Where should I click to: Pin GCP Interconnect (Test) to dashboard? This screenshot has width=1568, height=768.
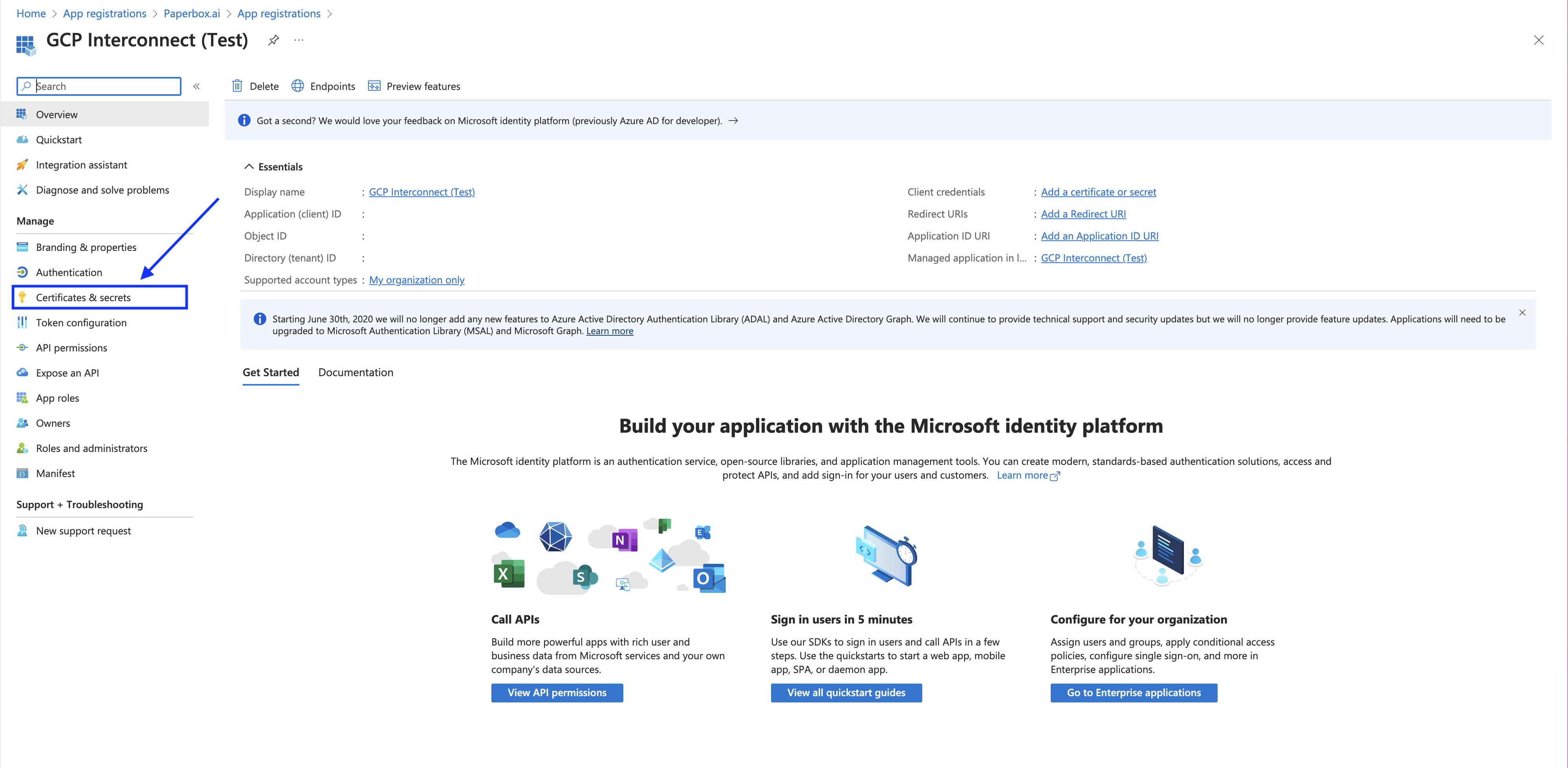273,40
